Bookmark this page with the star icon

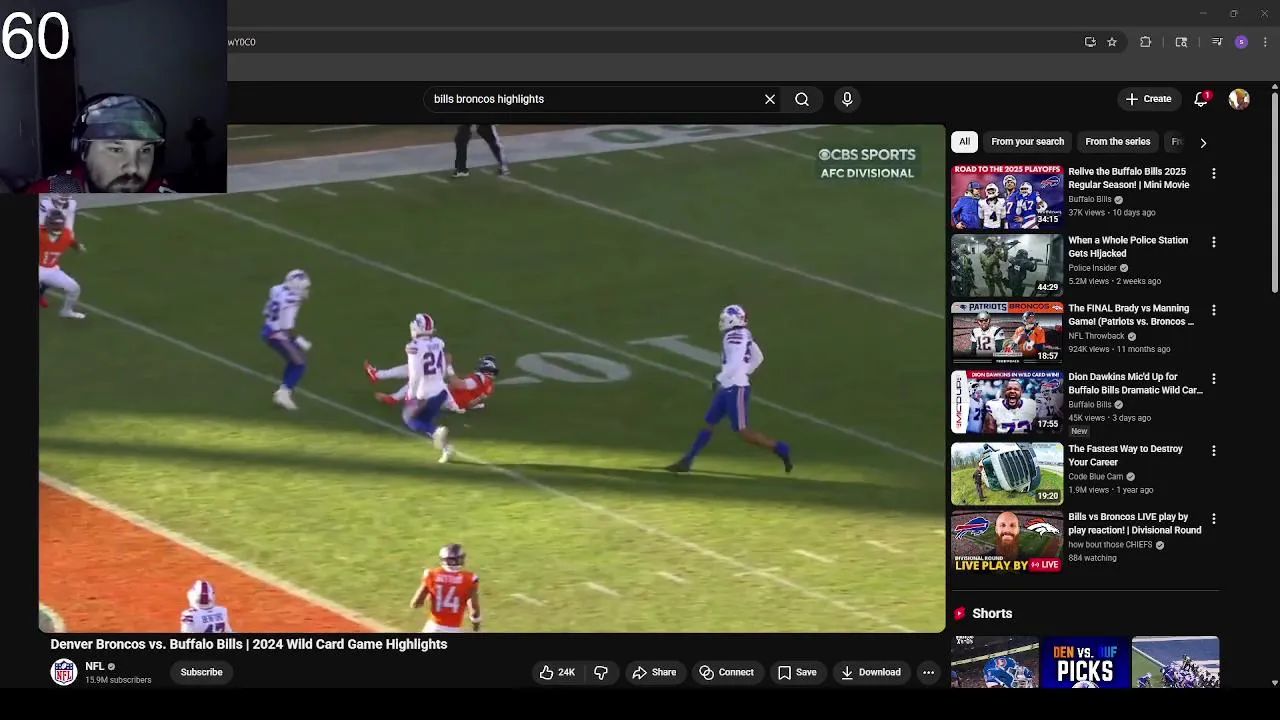1111,42
